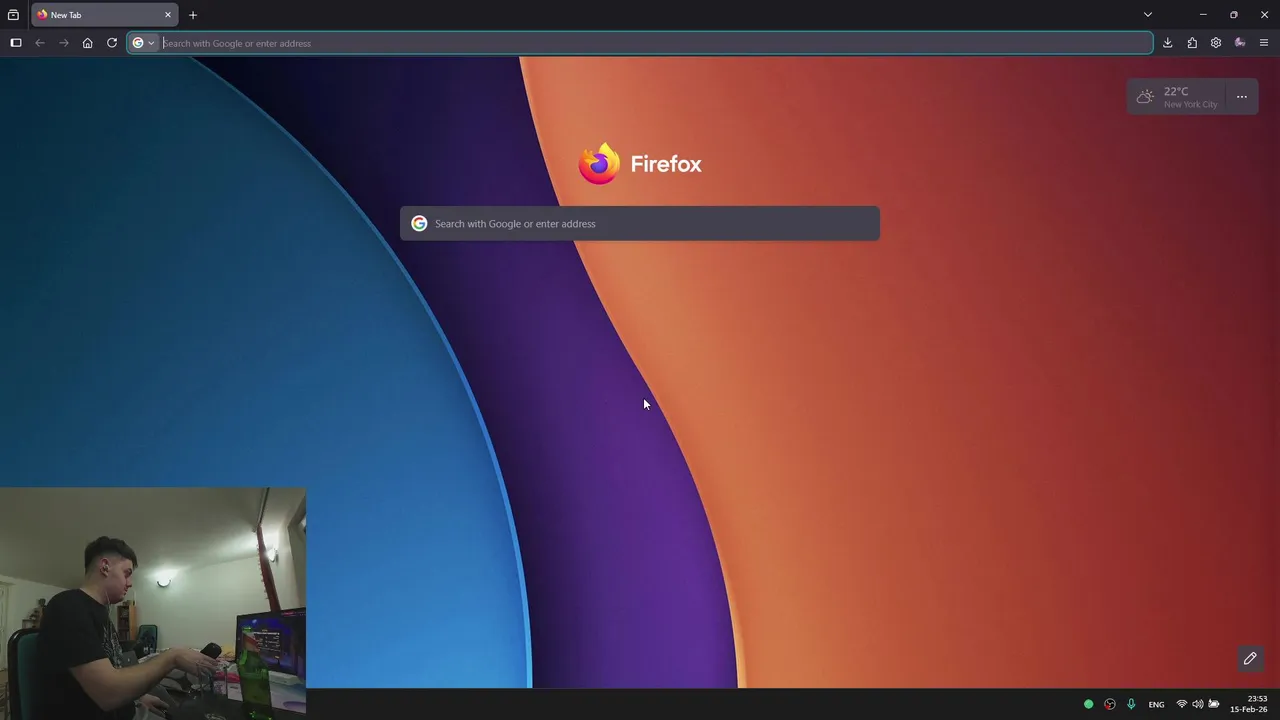
Task: Open the Extensions puzzle icon
Action: 1192,43
